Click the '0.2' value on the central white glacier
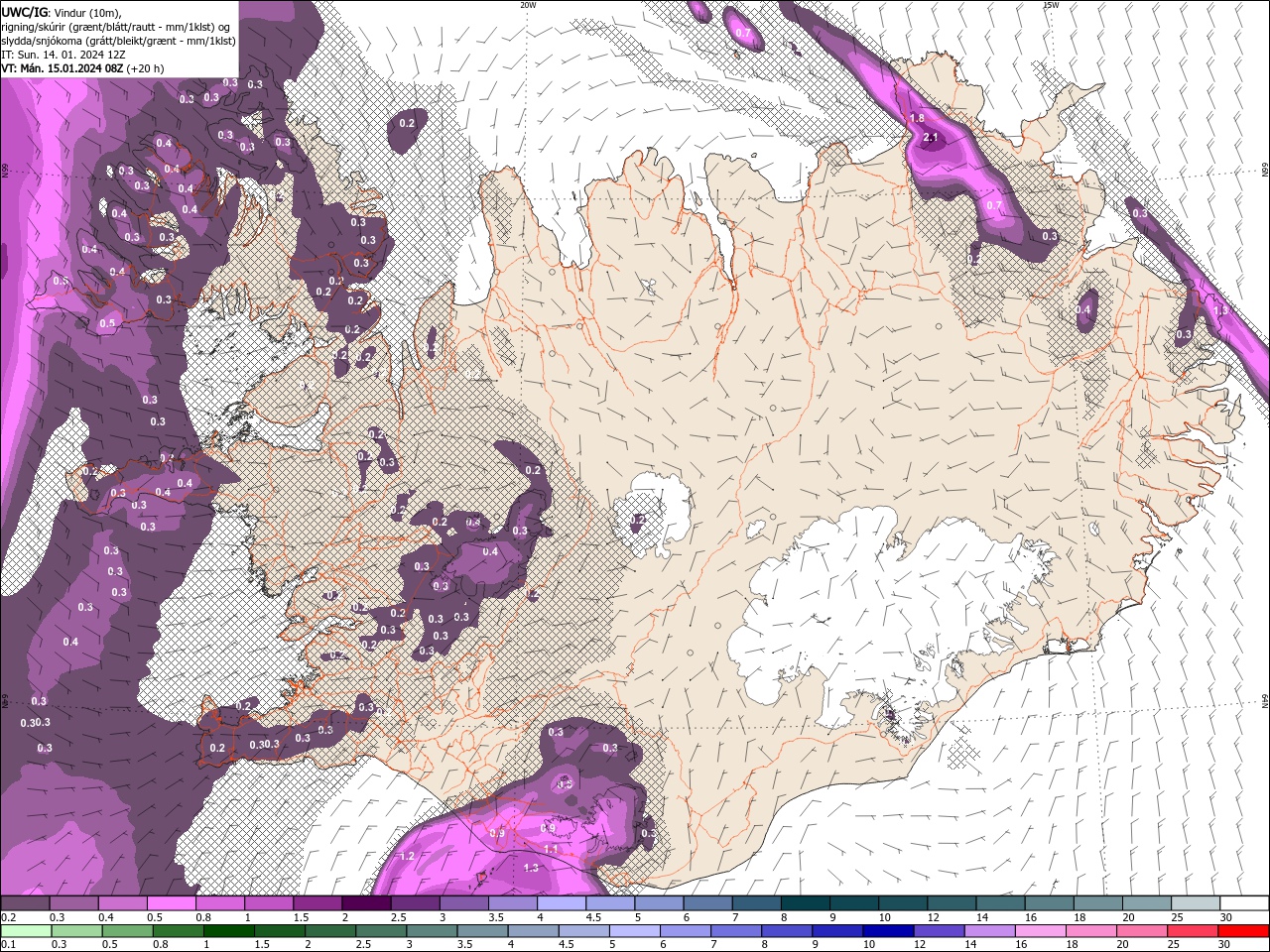Image resolution: width=1270 pixels, height=952 pixels. click(x=639, y=520)
